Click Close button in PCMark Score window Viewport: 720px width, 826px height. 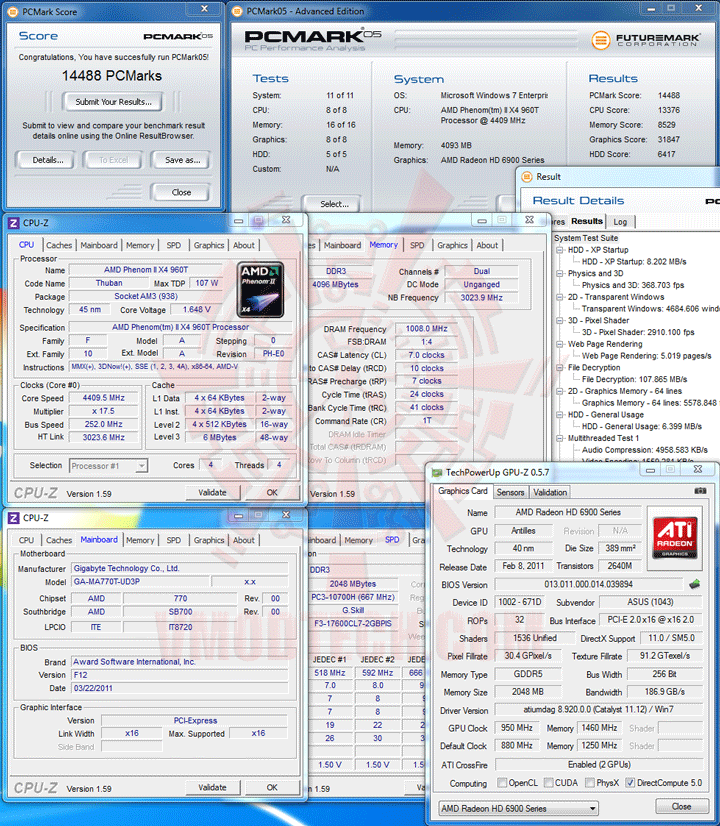tap(181, 192)
